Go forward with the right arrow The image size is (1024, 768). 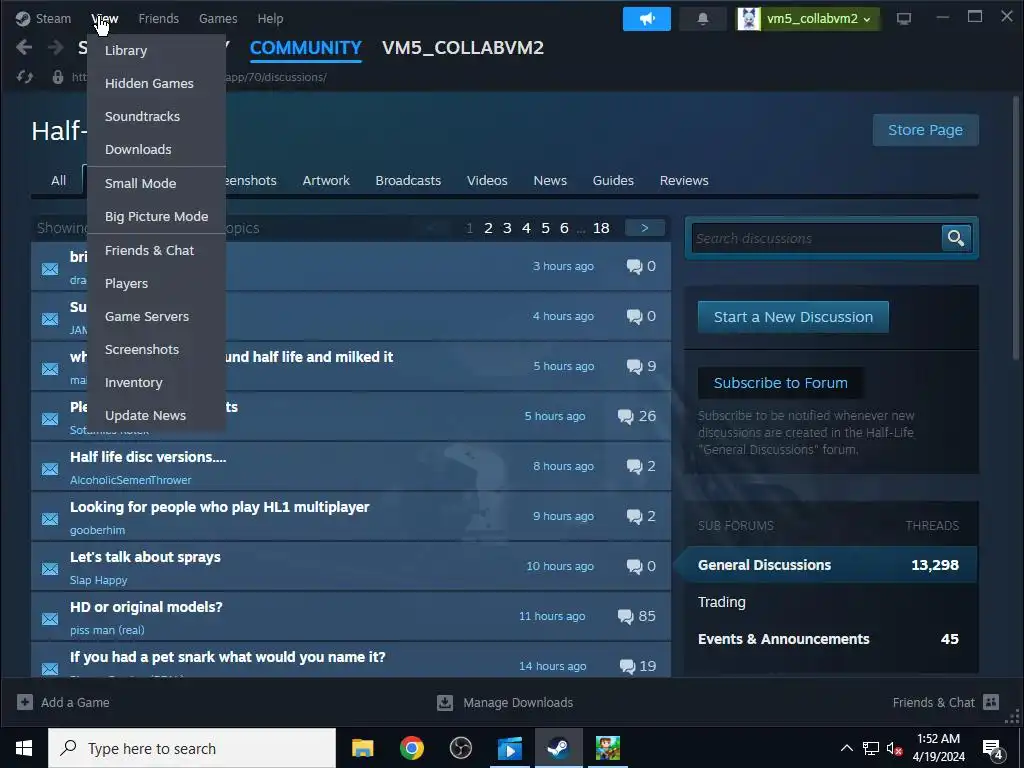click(56, 48)
